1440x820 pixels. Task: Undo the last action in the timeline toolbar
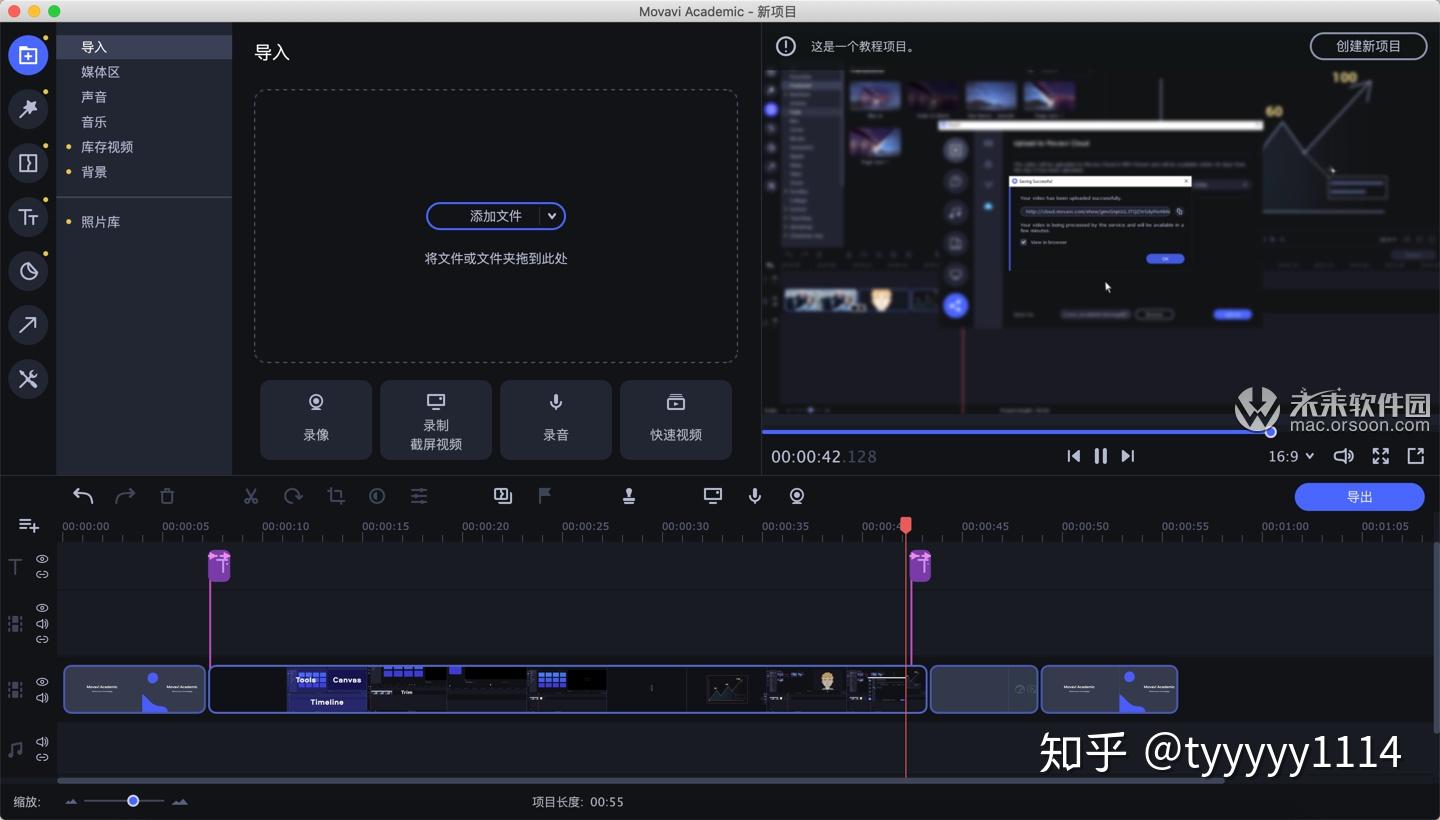(83, 496)
